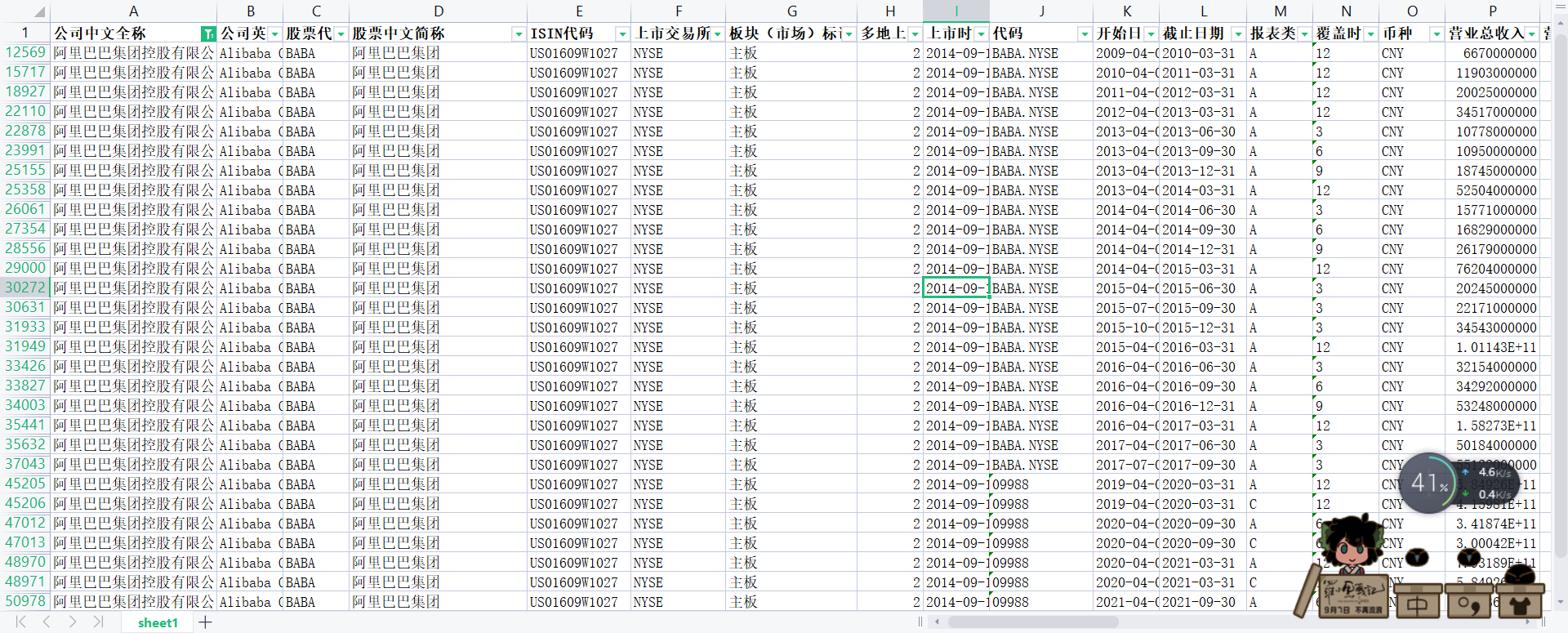
Task: Click the 股票中文简称 header cell
Action: 439,33
